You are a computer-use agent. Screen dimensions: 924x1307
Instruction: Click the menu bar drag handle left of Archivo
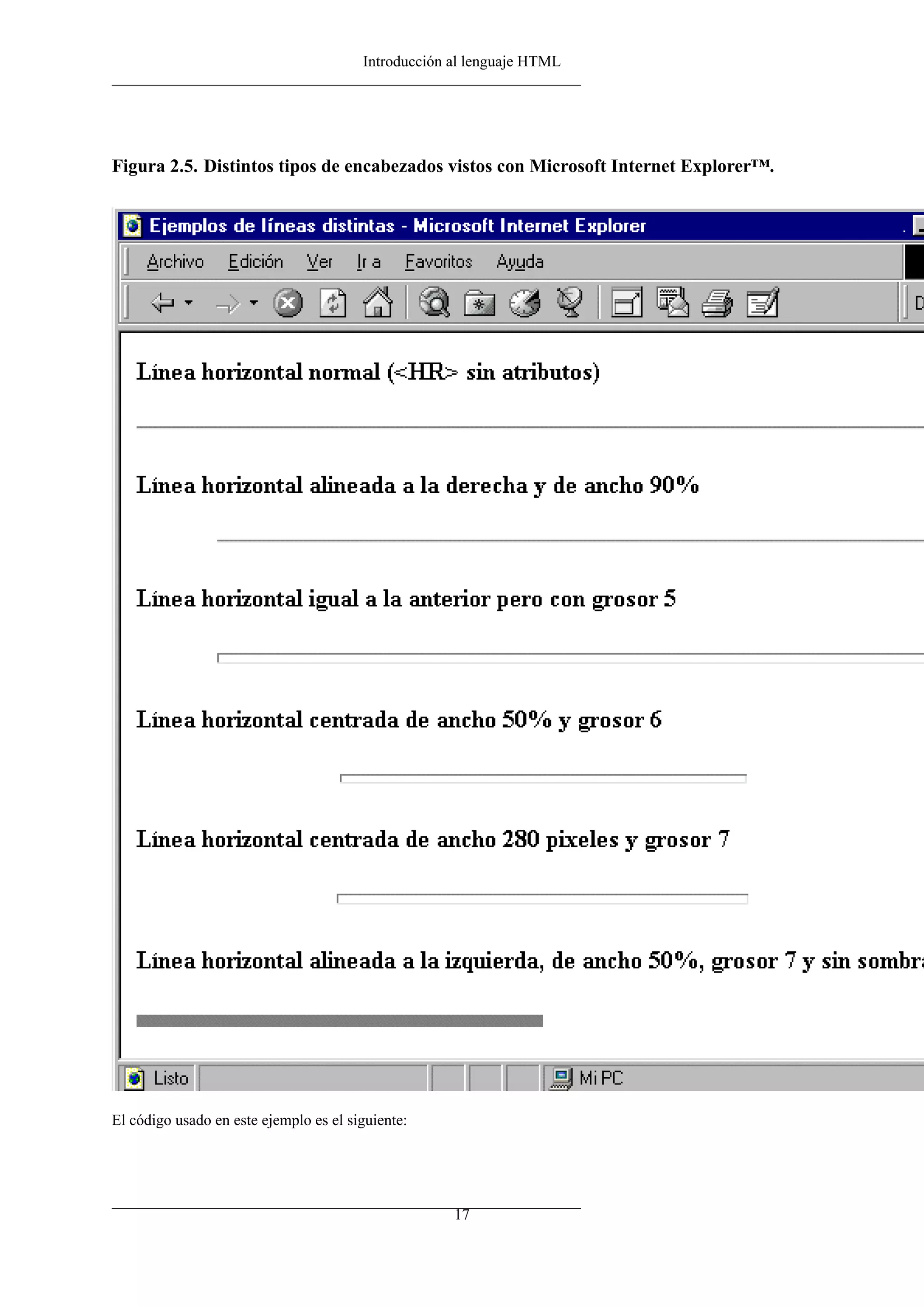pos(126,262)
